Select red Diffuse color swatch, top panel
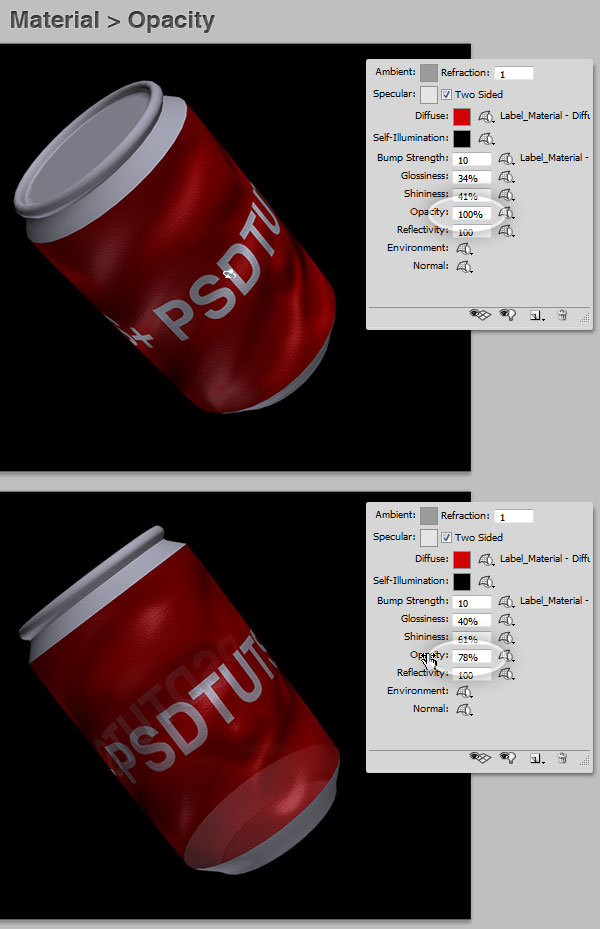 pyautogui.click(x=461, y=117)
